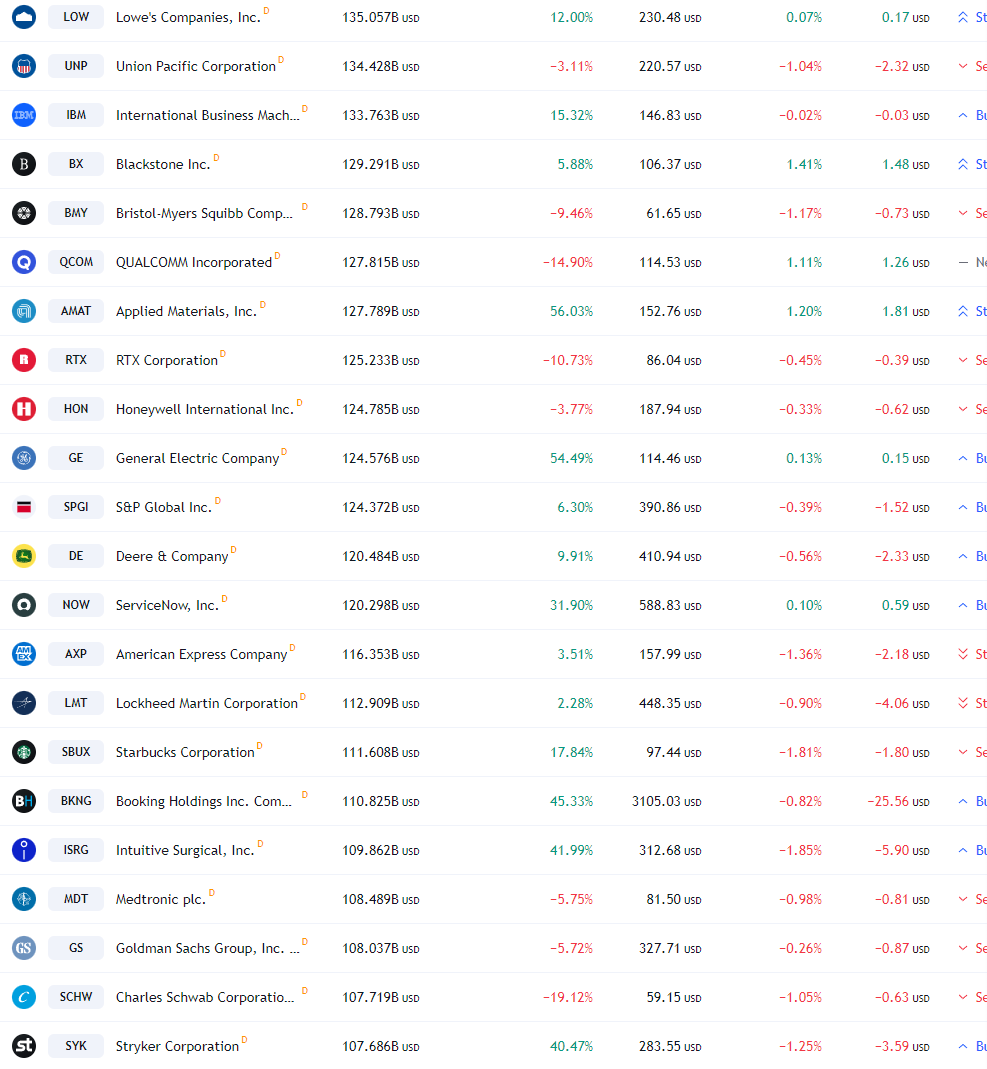This screenshot has width=987, height=1069.
Task: Click the 124.372B USD market cap cell
Action: [x=380, y=507]
